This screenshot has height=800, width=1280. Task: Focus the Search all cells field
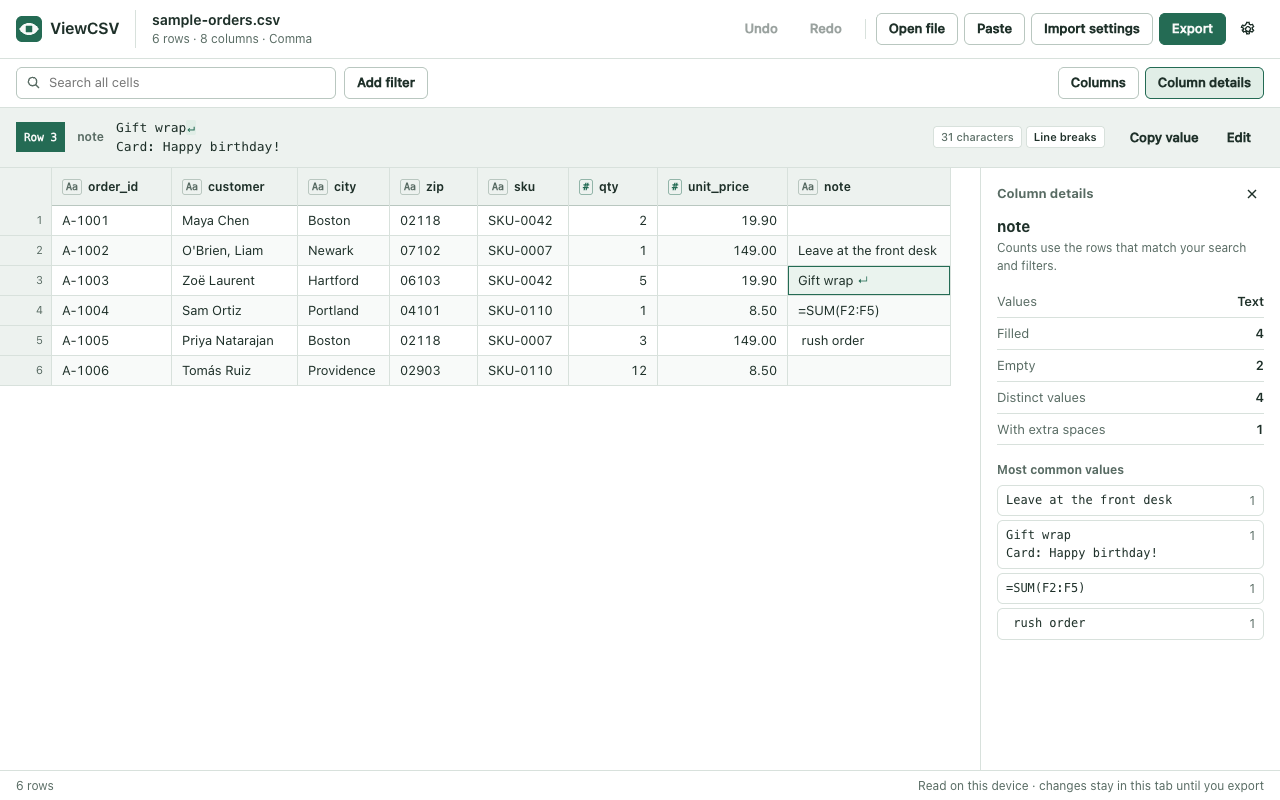[176, 83]
